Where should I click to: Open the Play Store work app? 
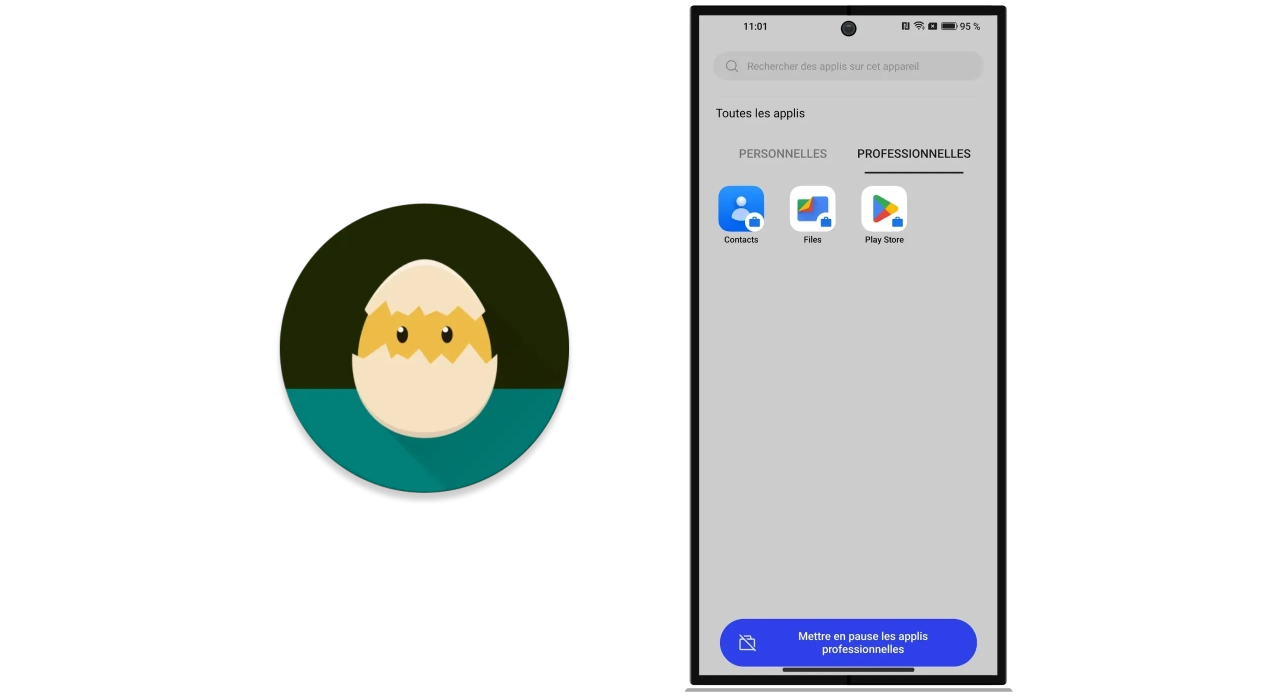(884, 209)
